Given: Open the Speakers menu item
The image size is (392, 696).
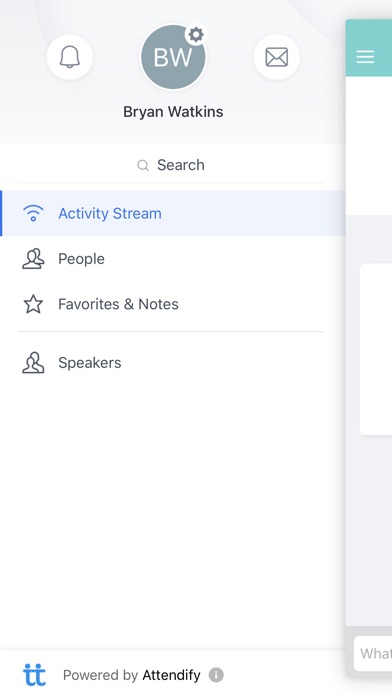Looking at the screenshot, I should (x=173, y=363).
